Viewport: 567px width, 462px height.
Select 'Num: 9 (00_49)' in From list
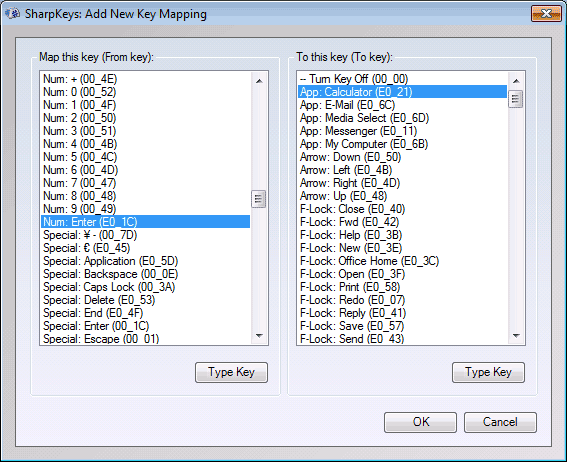coord(146,209)
